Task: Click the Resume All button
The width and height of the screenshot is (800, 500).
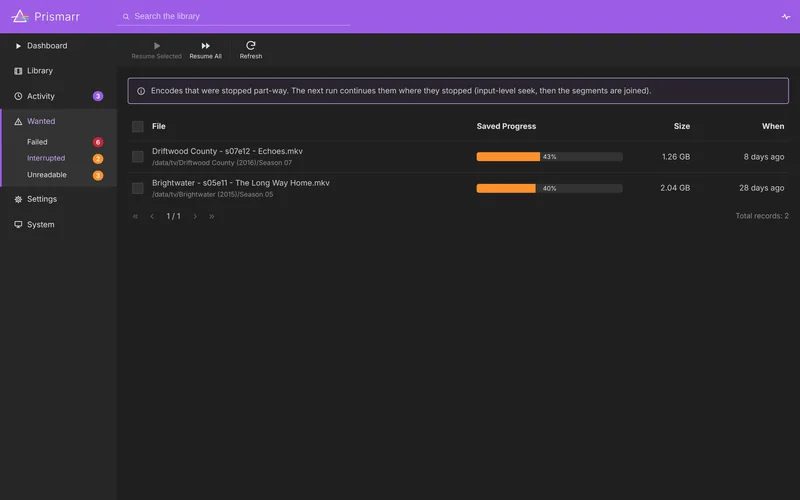Action: [206, 51]
